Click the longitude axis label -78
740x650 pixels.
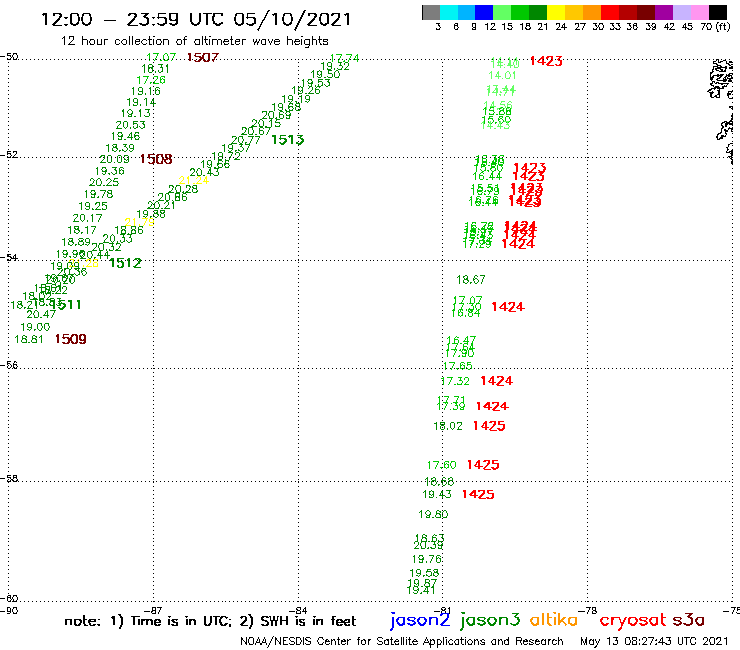coord(589,610)
